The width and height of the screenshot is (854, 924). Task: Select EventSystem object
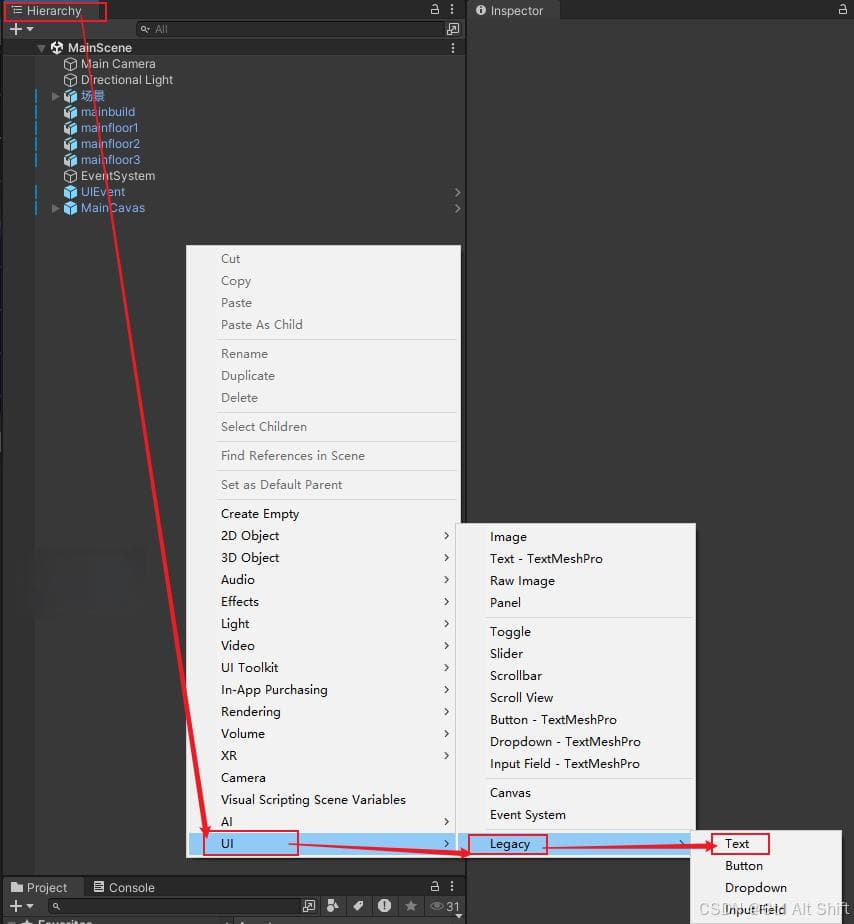coord(118,176)
